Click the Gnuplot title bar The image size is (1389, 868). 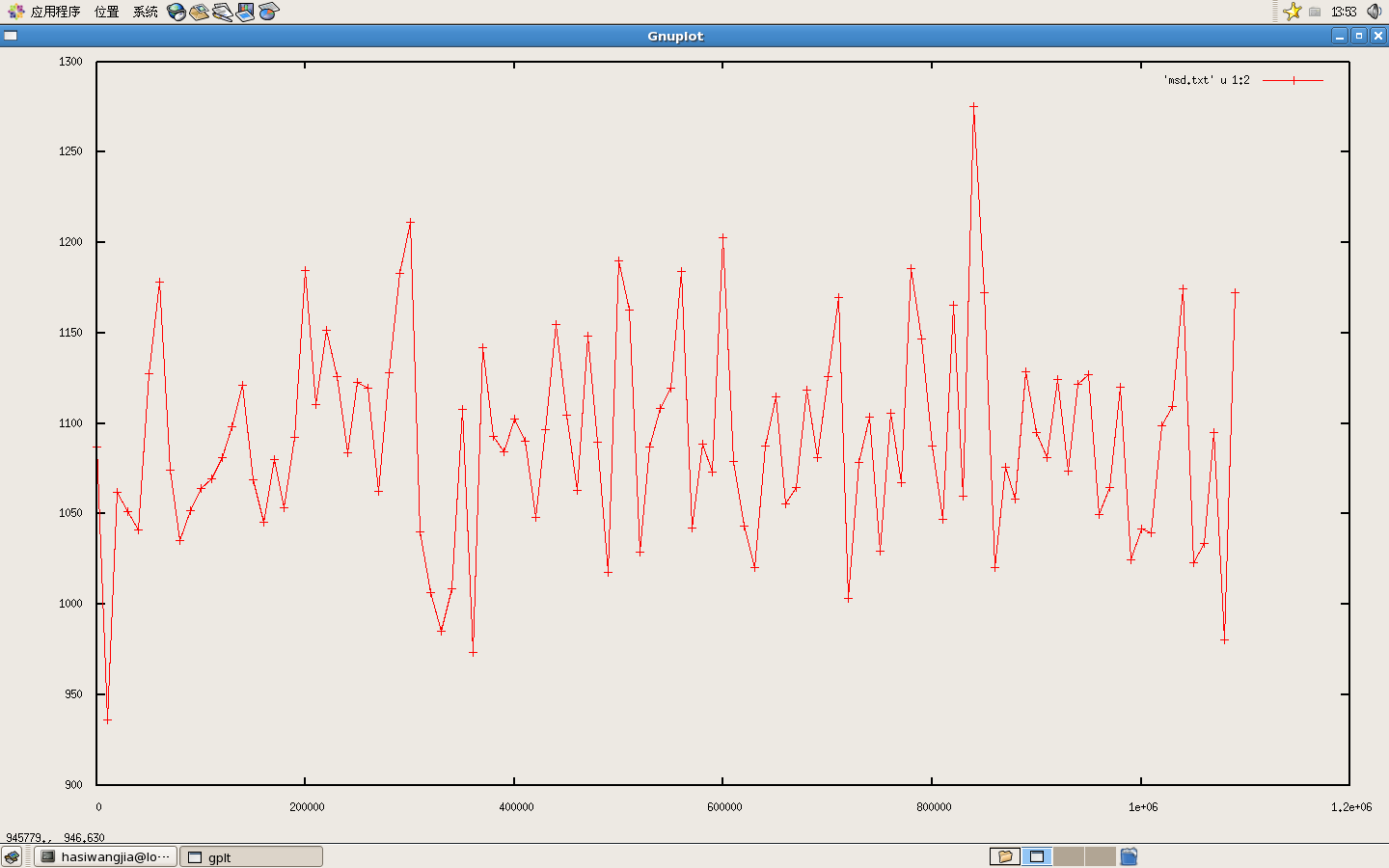pos(675,36)
